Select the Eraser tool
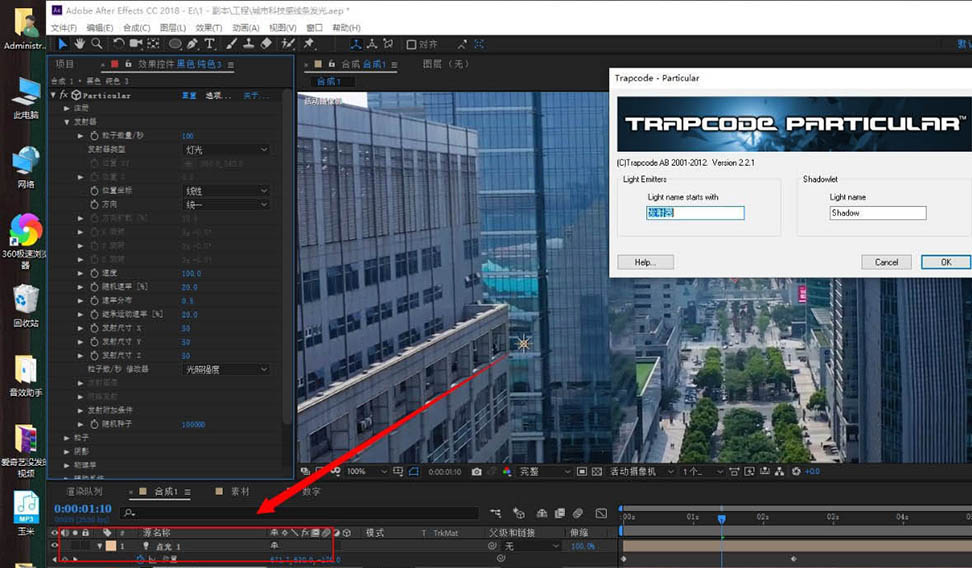972x568 pixels. (266, 44)
